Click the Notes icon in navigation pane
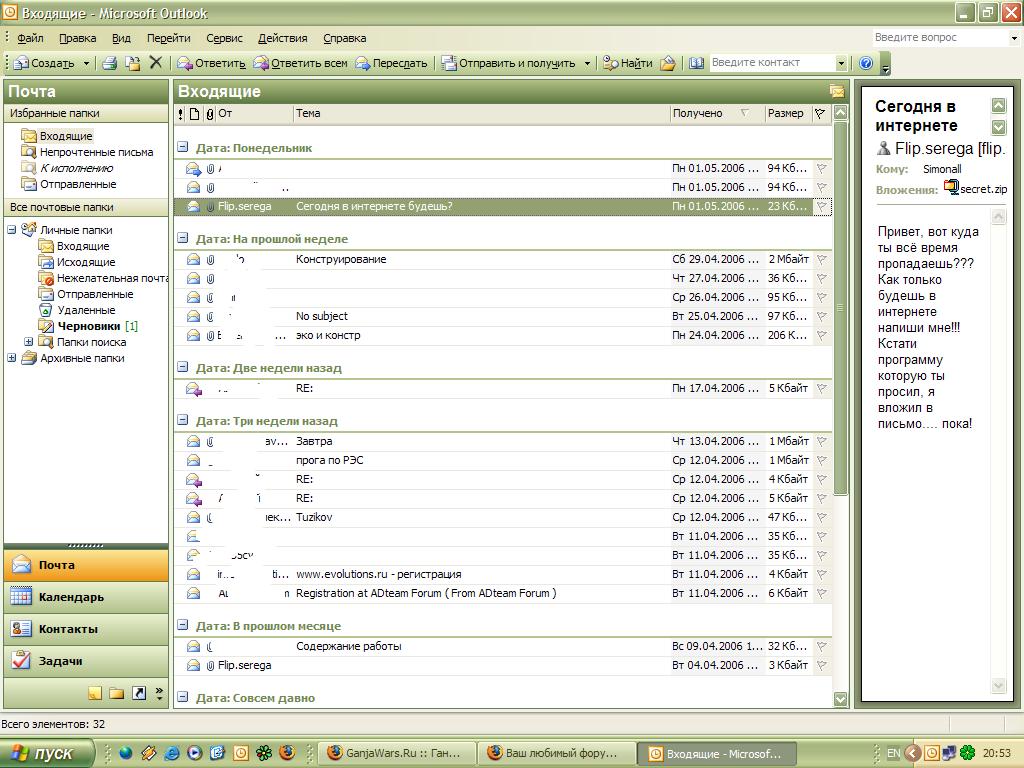Screen dimensions: 1024x768 pyautogui.click(x=95, y=693)
